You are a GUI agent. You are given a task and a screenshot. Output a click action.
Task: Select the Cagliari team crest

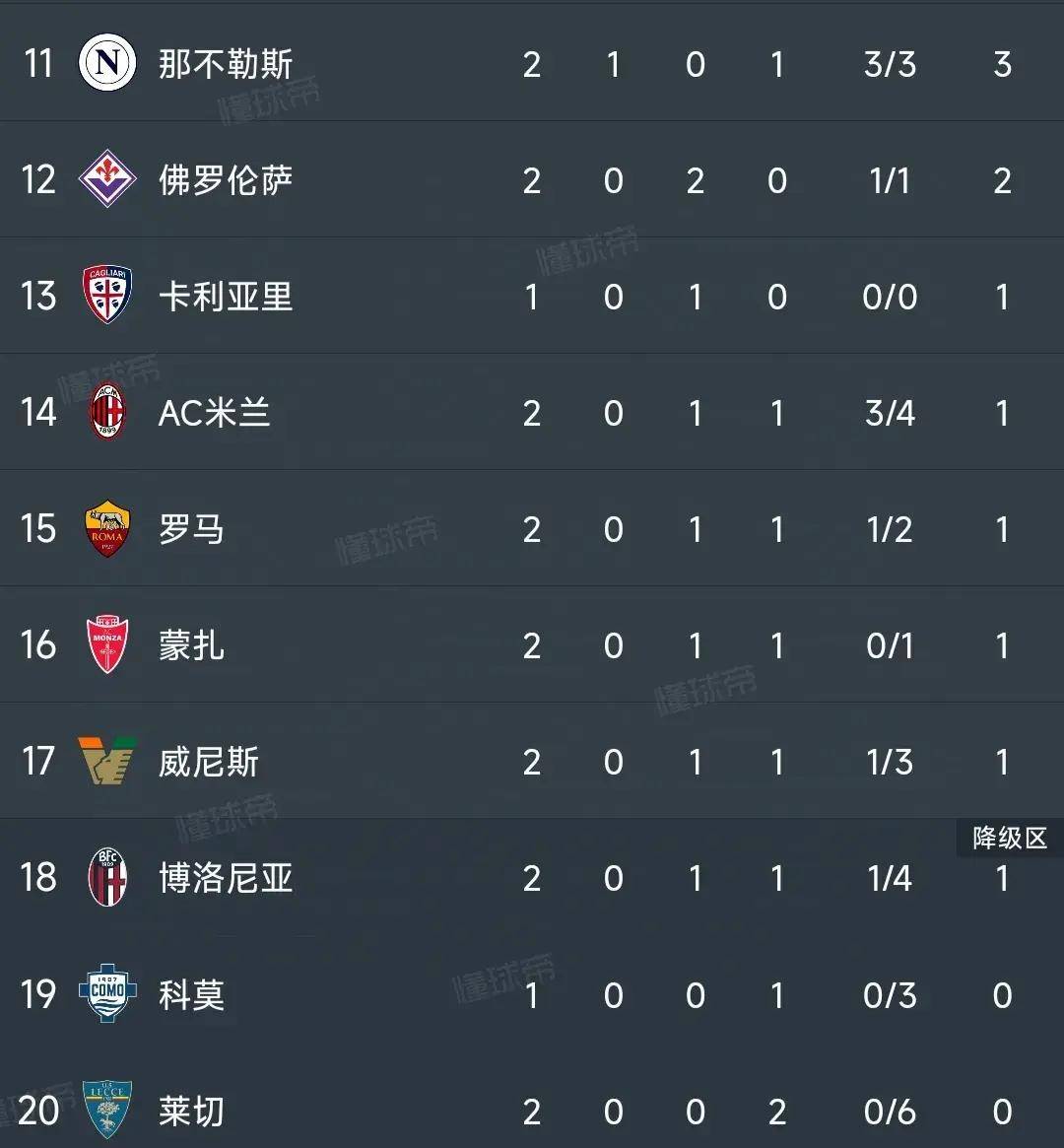tap(107, 295)
